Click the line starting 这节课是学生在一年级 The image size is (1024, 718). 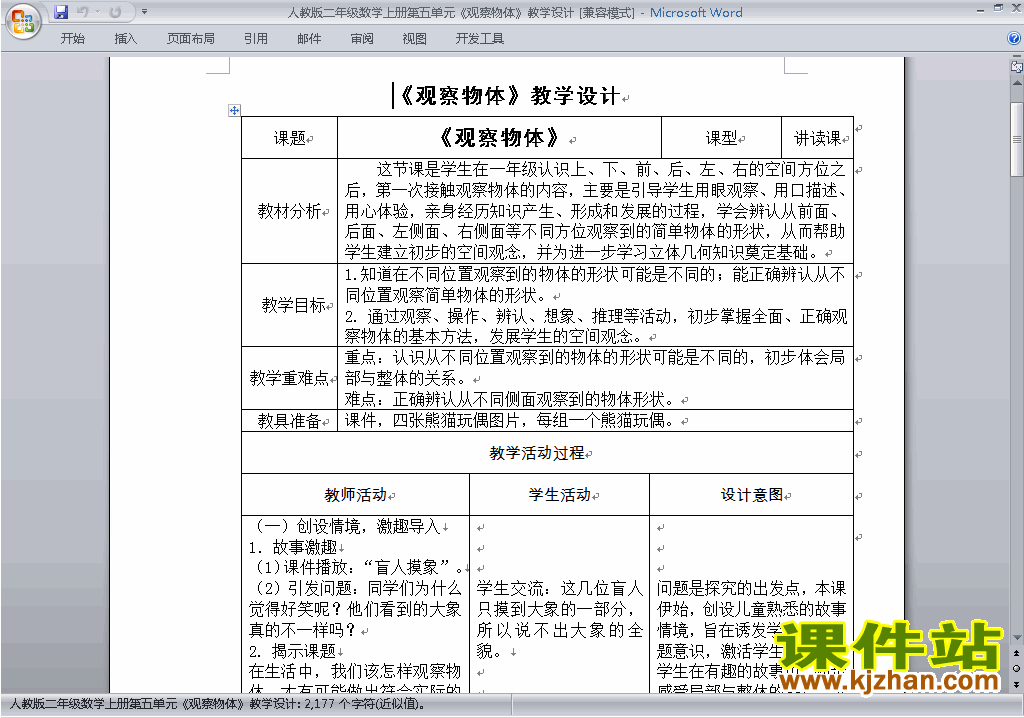coord(611,170)
